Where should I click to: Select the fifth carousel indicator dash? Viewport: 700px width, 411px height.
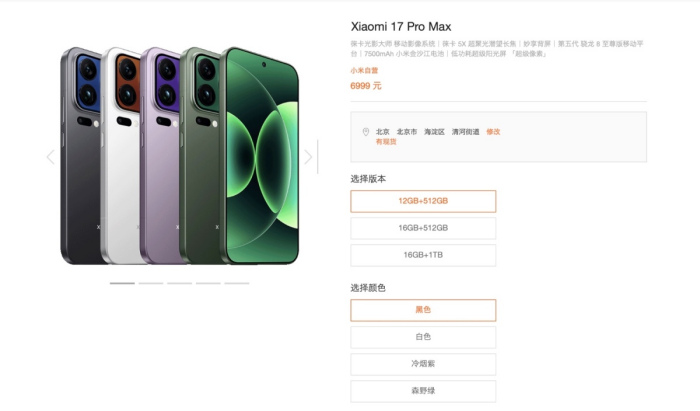237,283
